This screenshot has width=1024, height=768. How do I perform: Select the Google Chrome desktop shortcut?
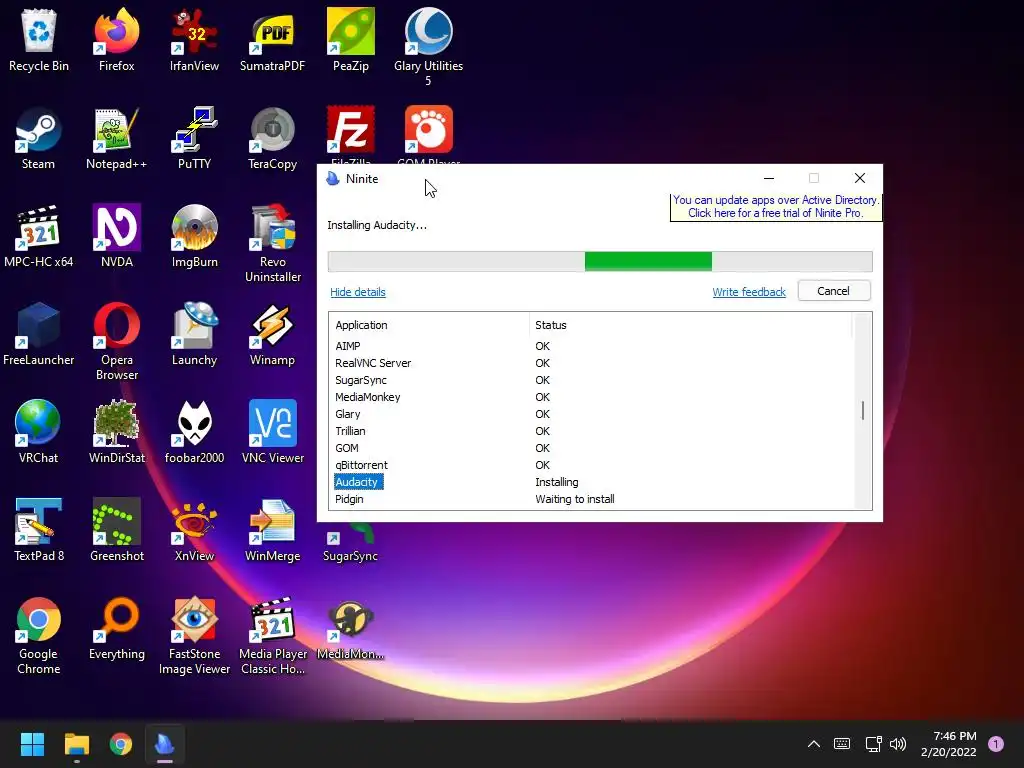(39, 635)
